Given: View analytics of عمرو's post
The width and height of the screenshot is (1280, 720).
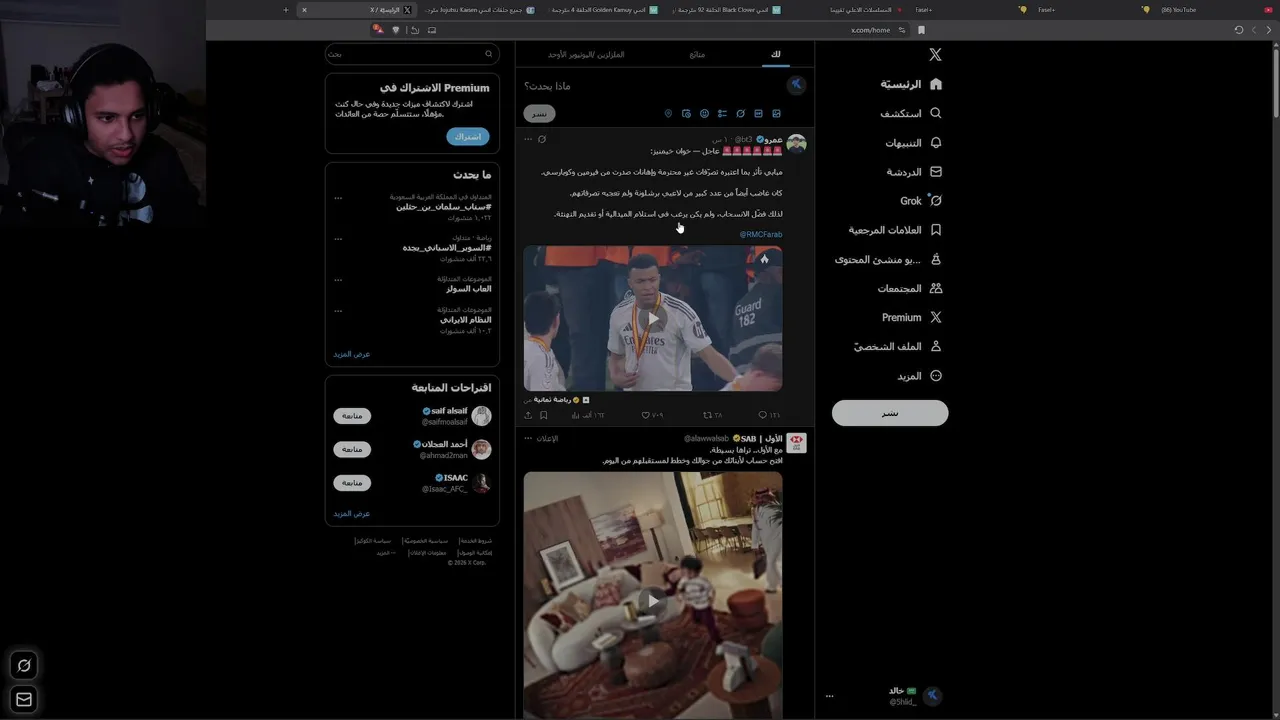Looking at the screenshot, I should pyautogui.click(x=590, y=415).
